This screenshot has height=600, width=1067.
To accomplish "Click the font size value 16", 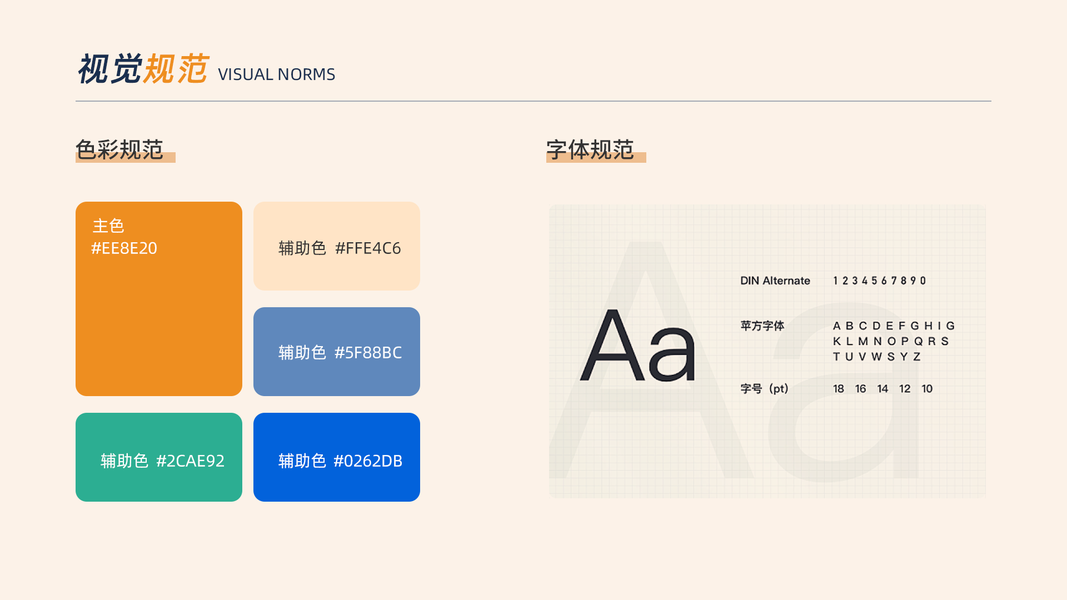I will tap(861, 388).
